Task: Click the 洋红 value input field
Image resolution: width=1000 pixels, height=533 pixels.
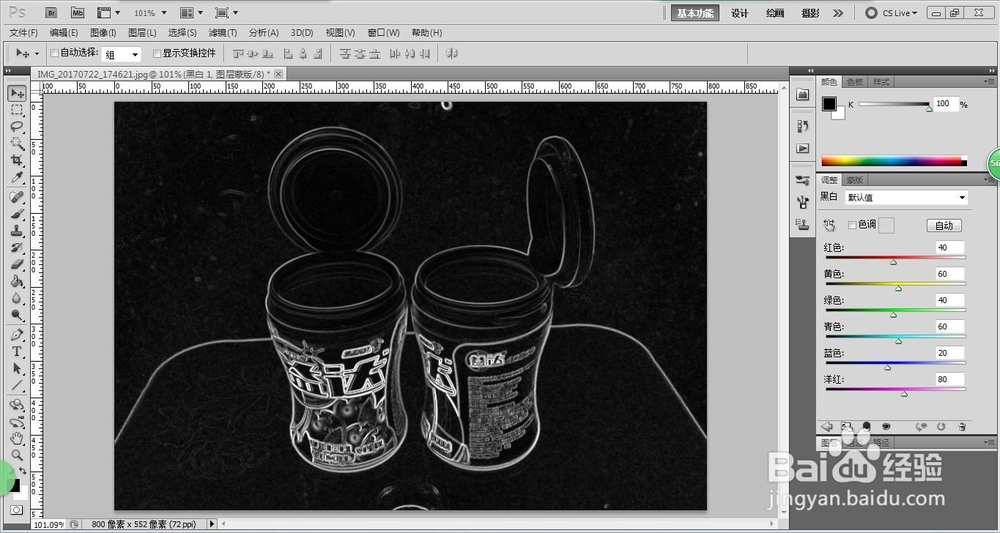Action: (950, 379)
